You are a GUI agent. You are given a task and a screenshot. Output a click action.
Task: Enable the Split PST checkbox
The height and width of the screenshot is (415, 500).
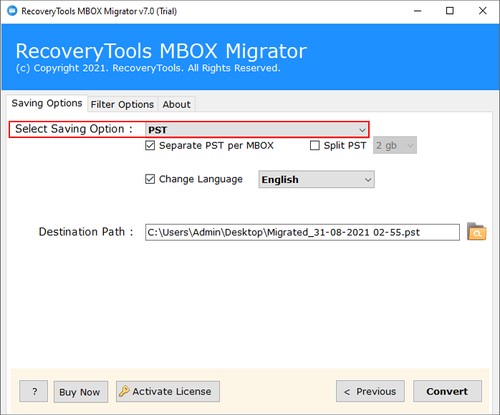tap(315, 146)
